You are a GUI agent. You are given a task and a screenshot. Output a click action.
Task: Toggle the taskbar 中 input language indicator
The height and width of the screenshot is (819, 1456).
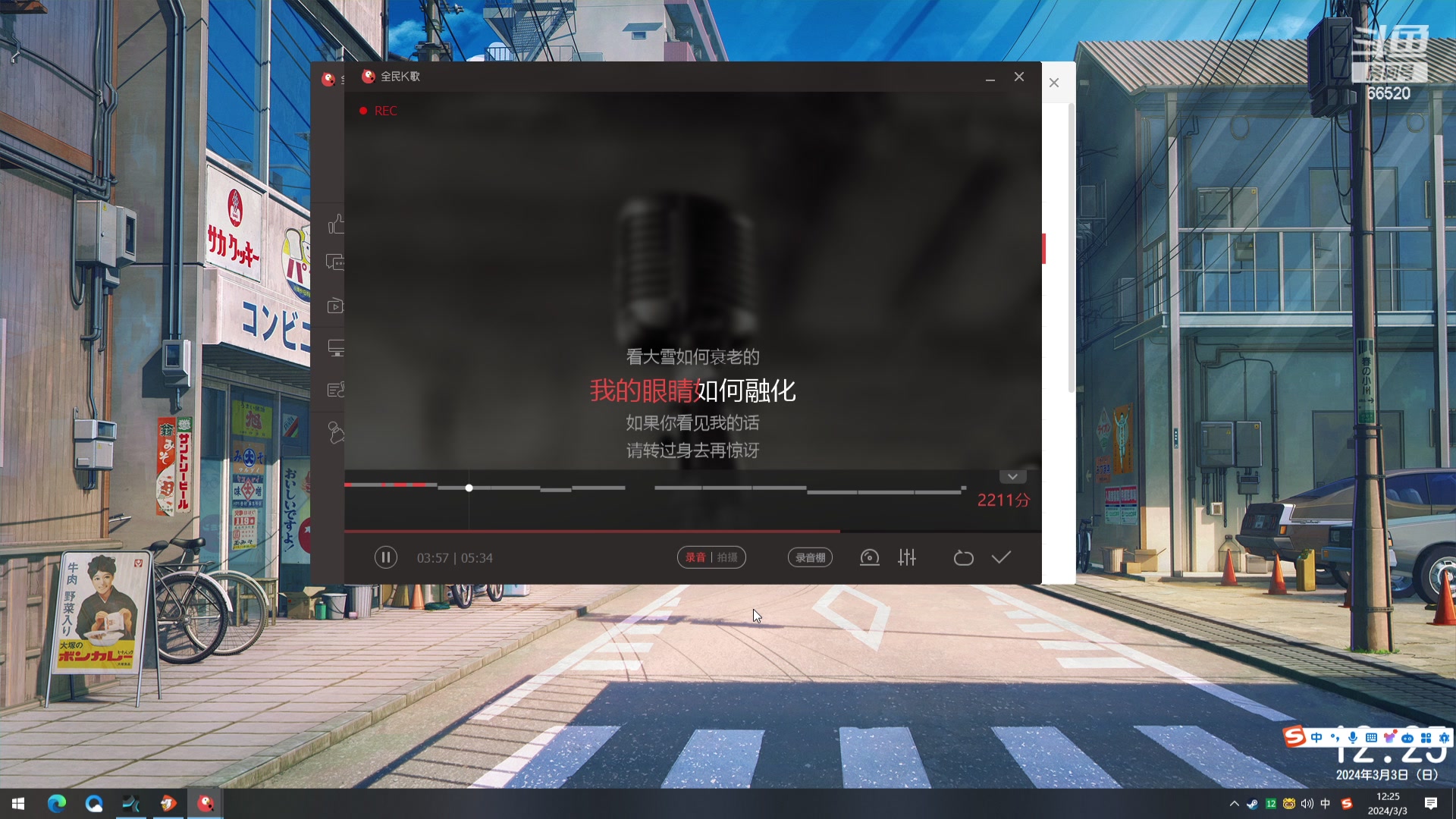coord(1326,804)
